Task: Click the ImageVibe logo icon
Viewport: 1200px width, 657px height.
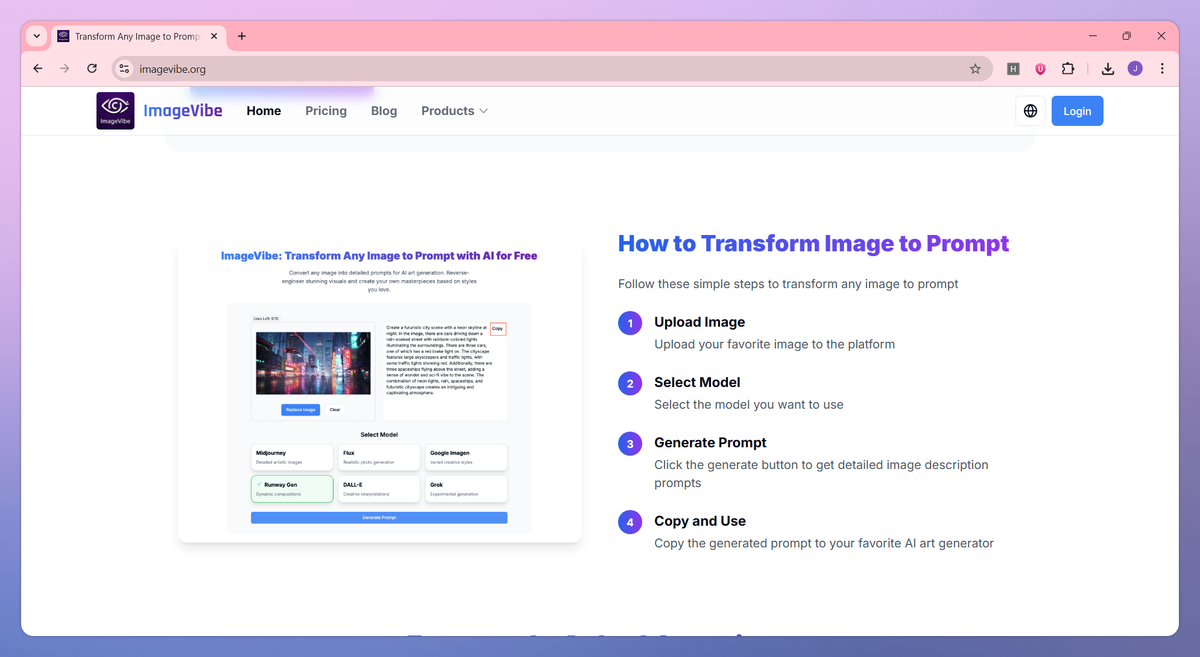Action: [x=115, y=110]
